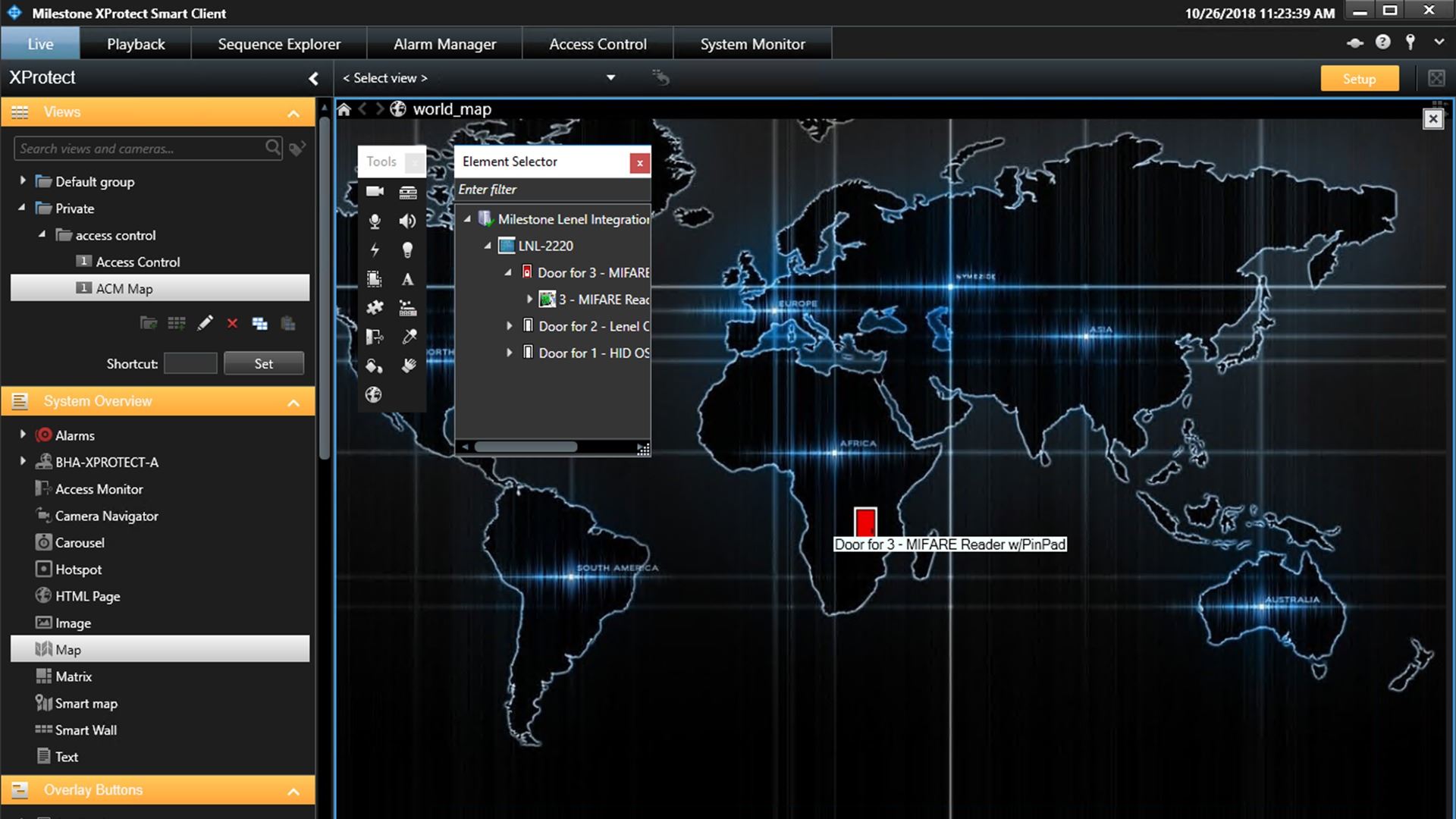Select the Access Control view item
Screen dimensions: 1456x819
[x=138, y=262]
